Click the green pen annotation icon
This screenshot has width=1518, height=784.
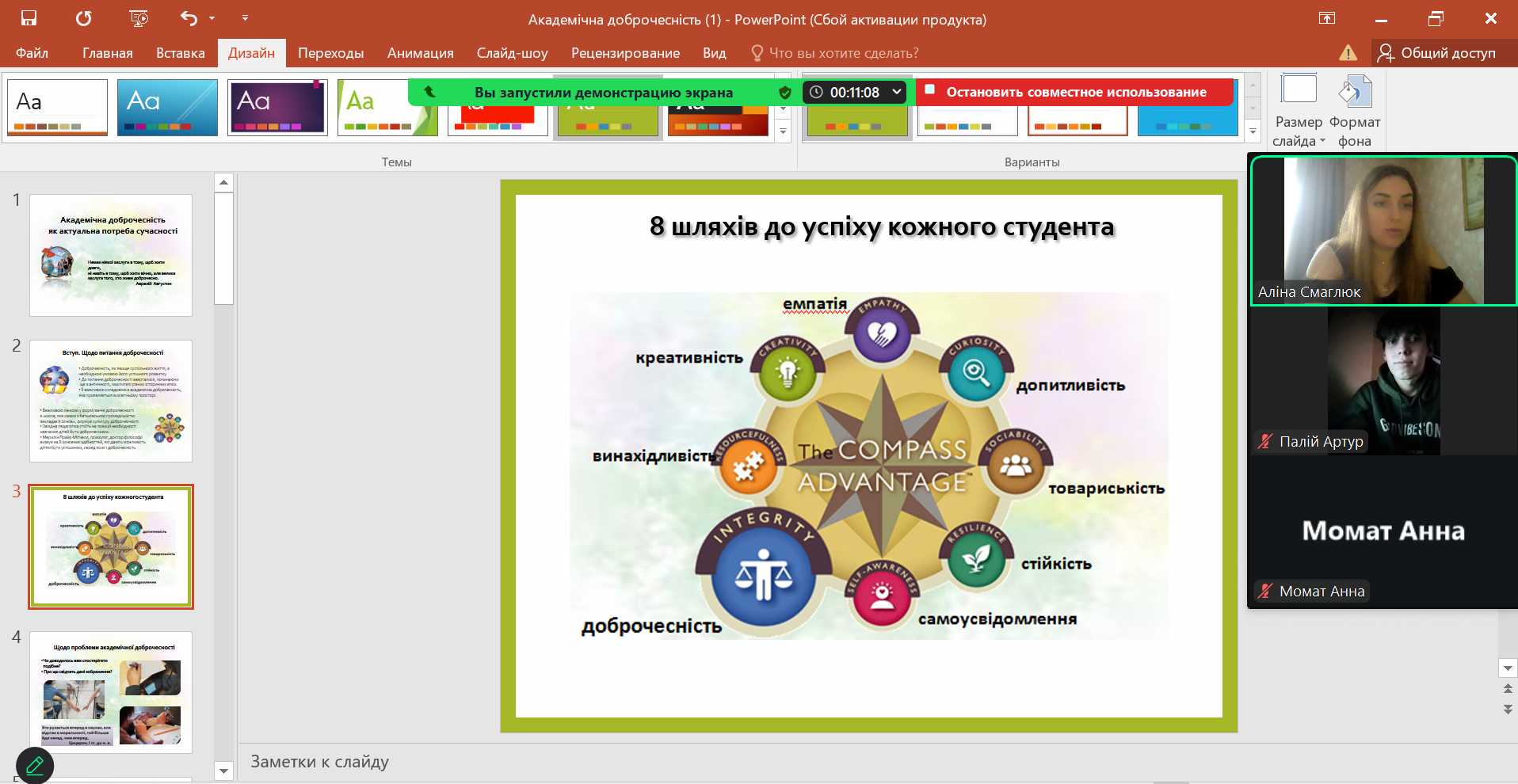tap(35, 765)
